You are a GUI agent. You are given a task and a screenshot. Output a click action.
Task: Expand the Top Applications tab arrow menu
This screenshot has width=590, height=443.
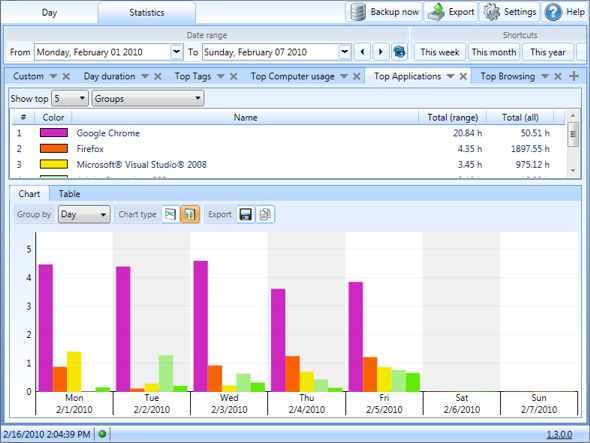[x=450, y=76]
